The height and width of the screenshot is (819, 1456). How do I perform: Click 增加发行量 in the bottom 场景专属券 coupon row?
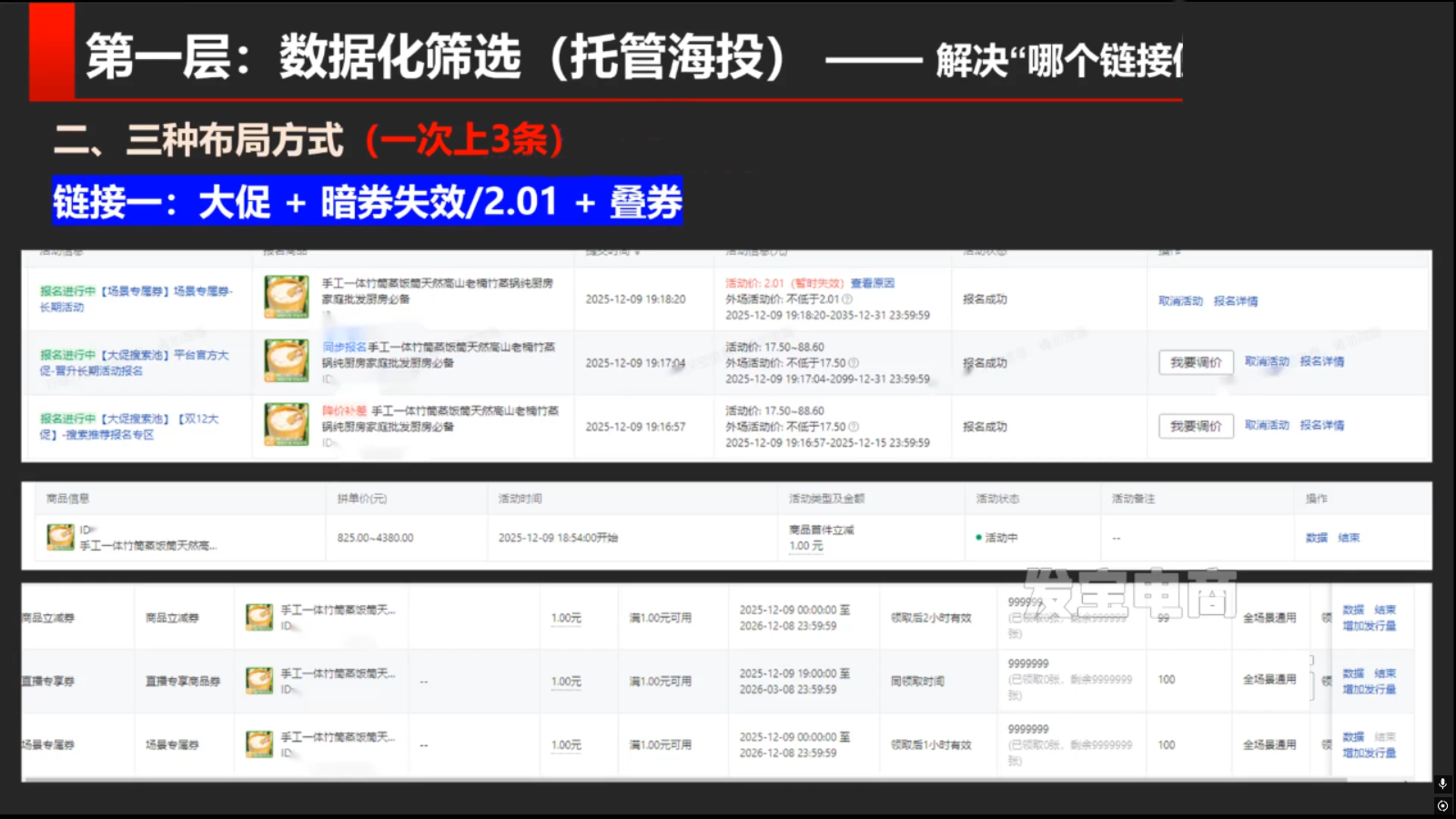click(x=1369, y=753)
